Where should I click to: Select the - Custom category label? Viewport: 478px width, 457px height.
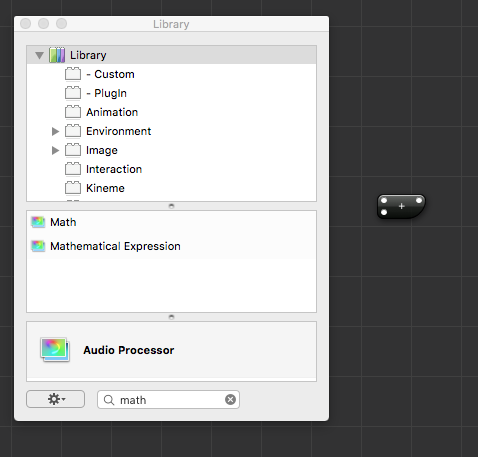110,74
